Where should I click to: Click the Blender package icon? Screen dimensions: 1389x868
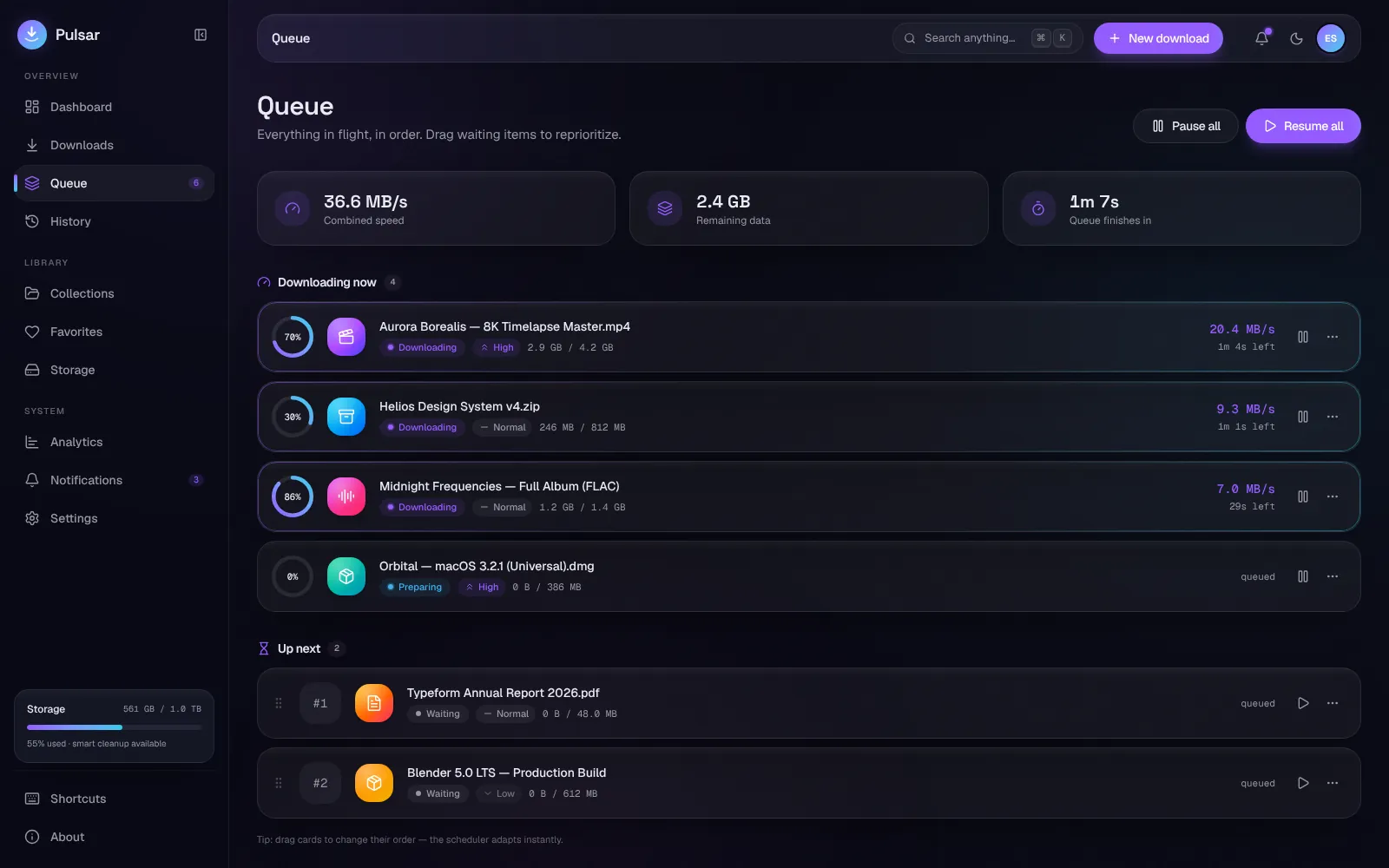[x=374, y=783]
